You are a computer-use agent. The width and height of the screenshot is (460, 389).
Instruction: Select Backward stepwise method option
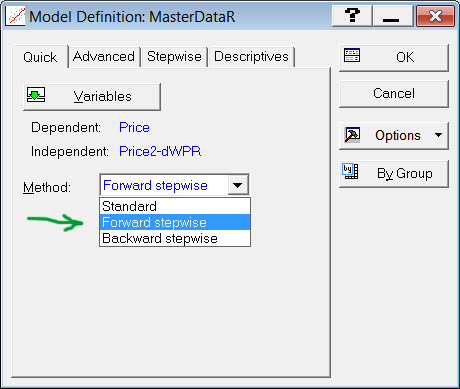pyautogui.click(x=175, y=238)
